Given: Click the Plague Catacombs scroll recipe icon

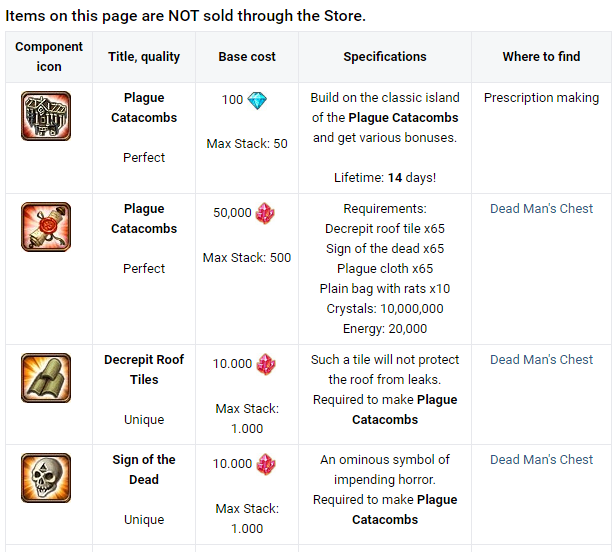Looking at the screenshot, I should (46, 227).
